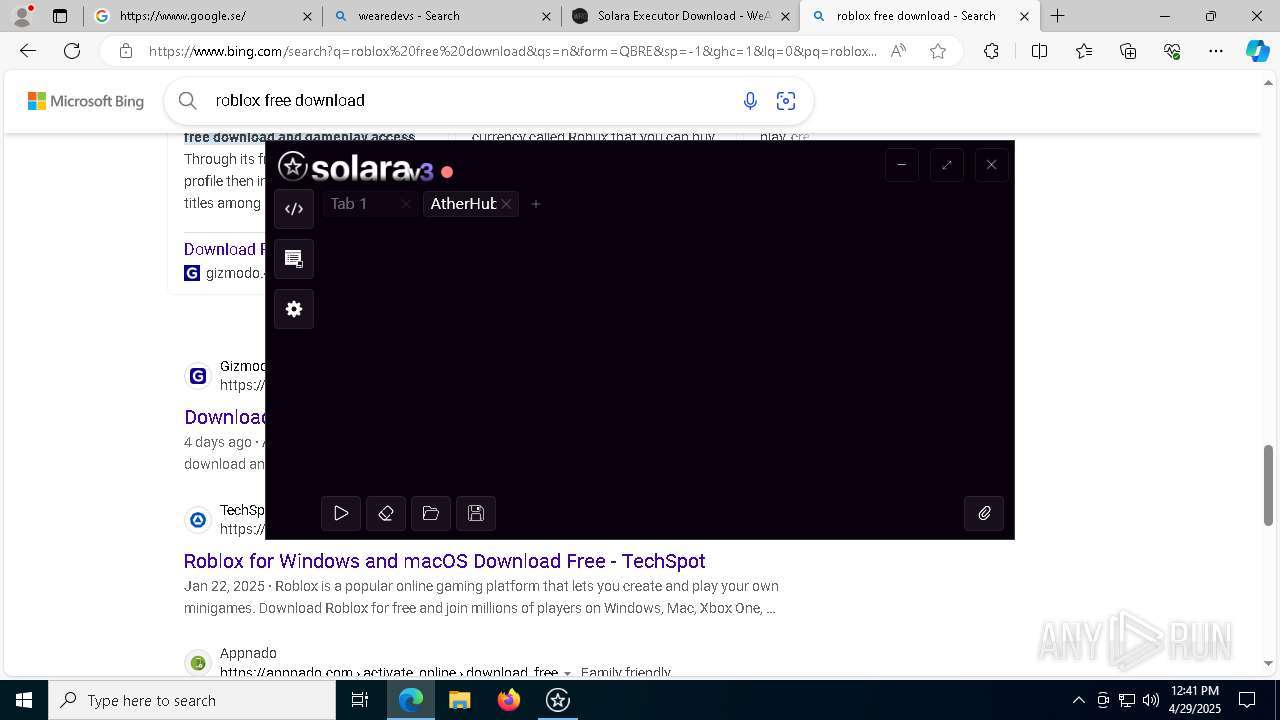Search using microphone voice input
Viewport: 1280px width, 720px height.
pos(750,100)
